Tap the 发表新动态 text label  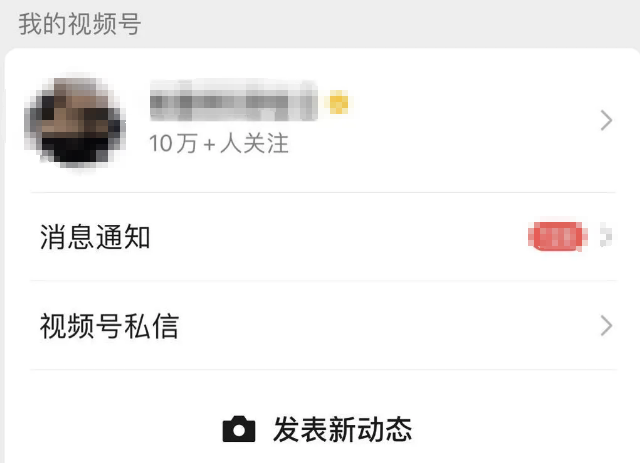(342, 429)
